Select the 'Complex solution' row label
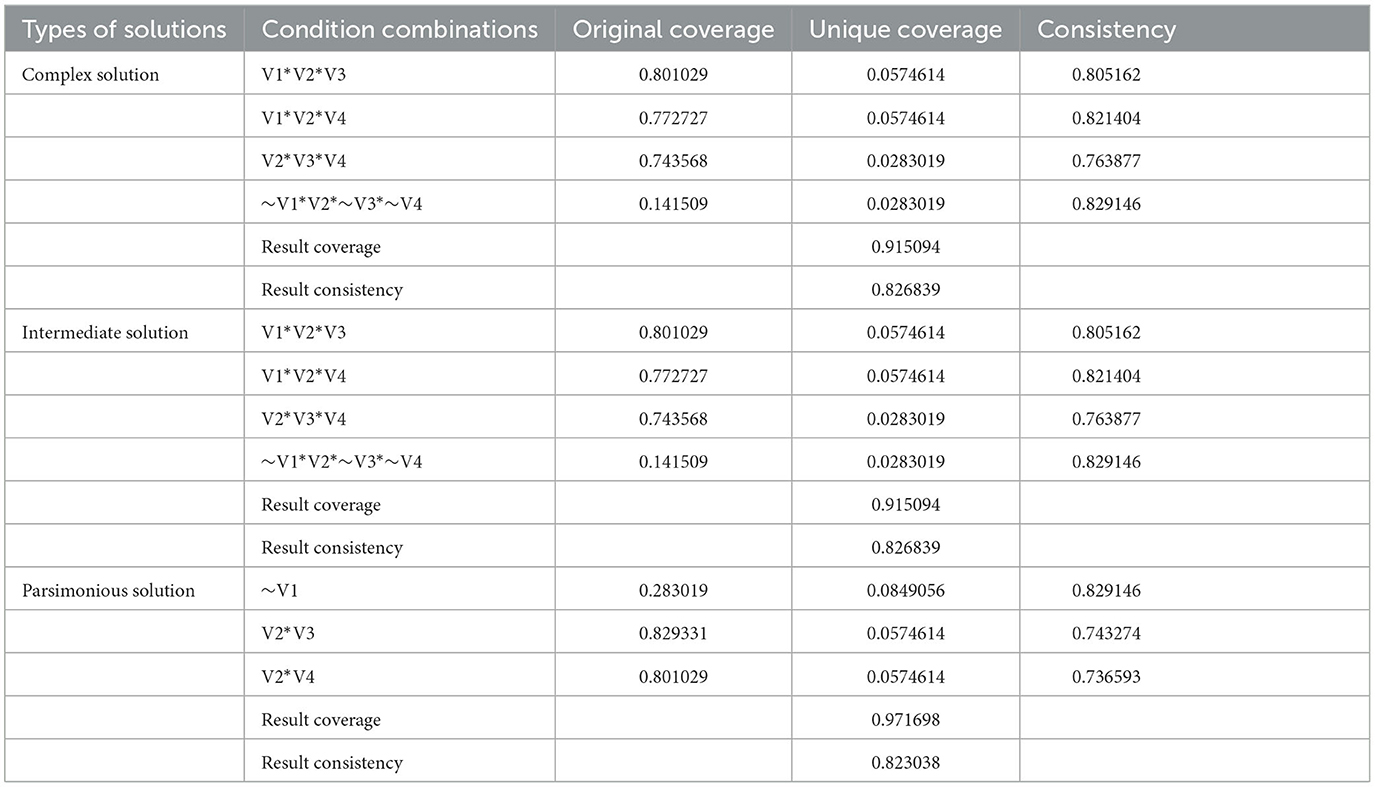 [90, 75]
